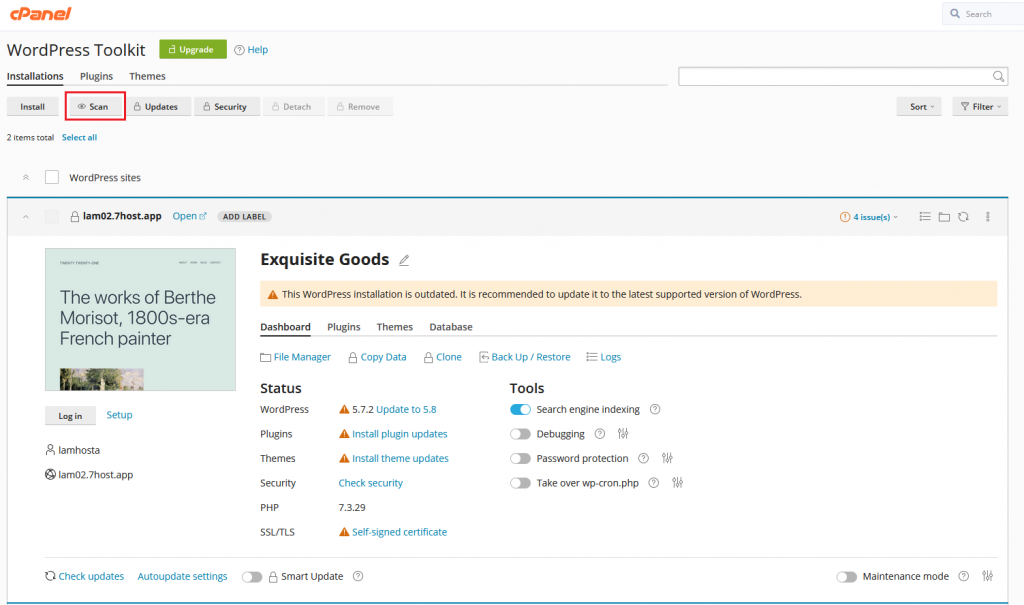This screenshot has width=1024, height=605.
Task: Open help icon for Take over wp-cron.php
Action: [x=654, y=483]
